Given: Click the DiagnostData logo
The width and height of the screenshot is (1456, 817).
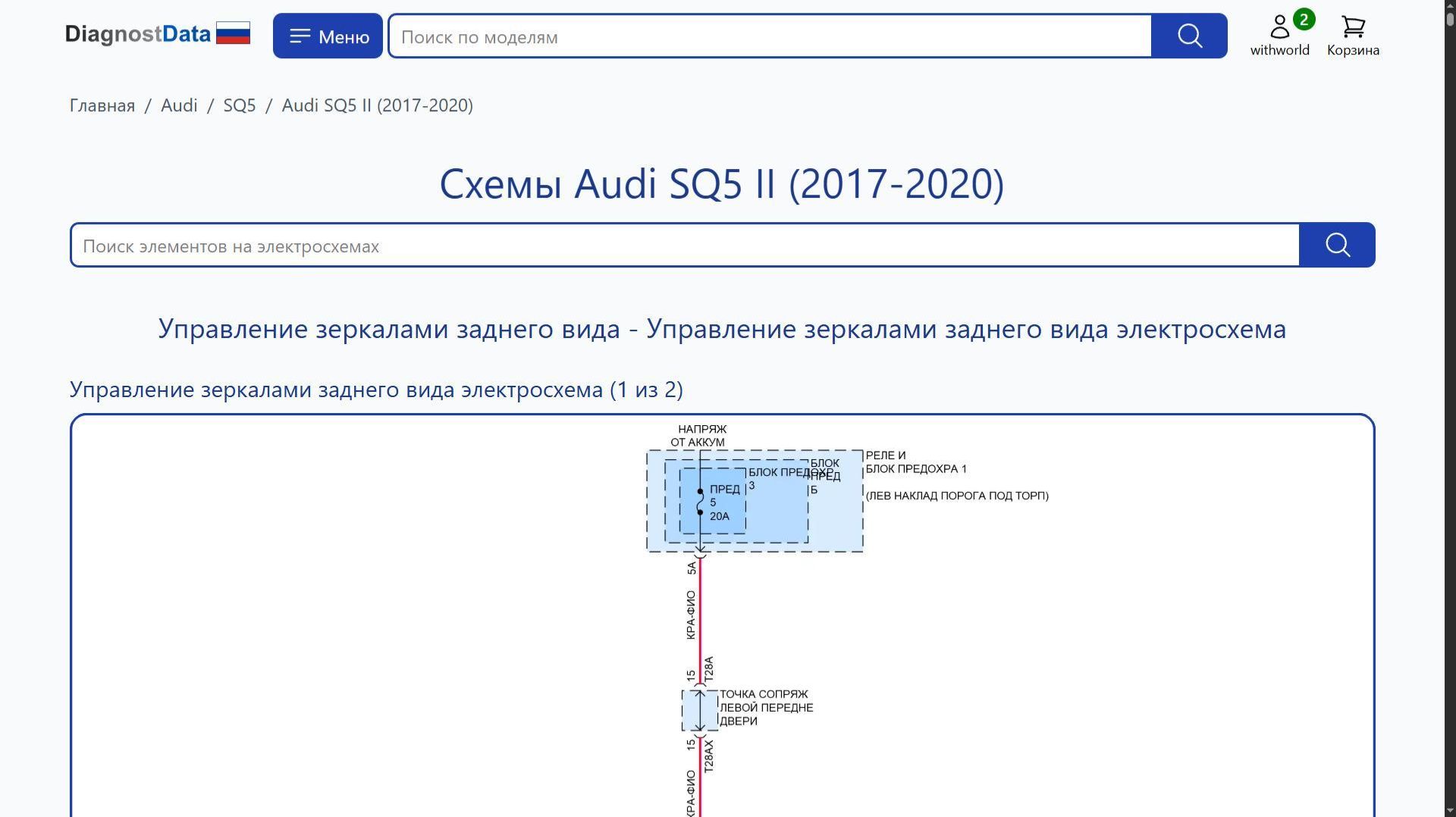Looking at the screenshot, I should pyautogui.click(x=138, y=33).
